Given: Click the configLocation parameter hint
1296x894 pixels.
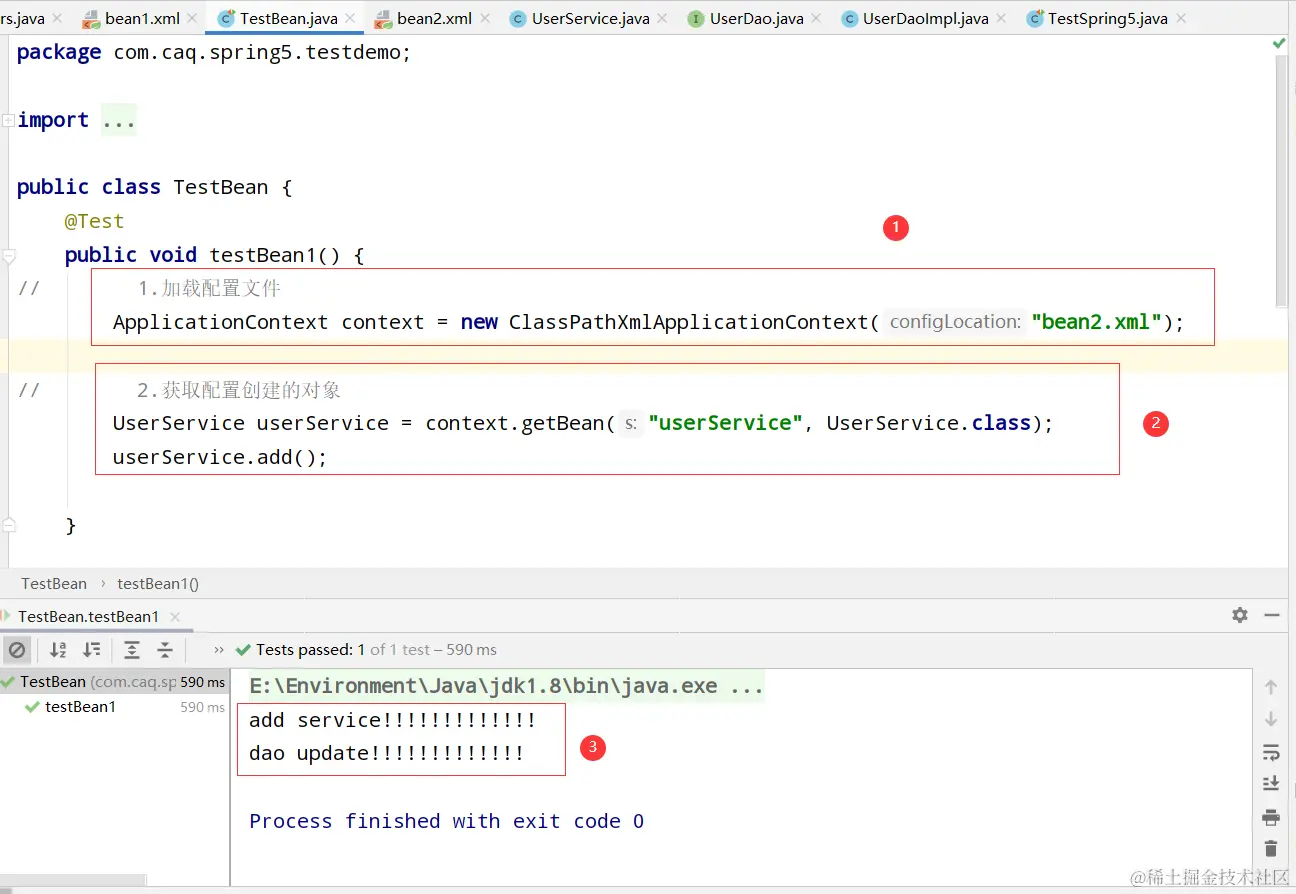Looking at the screenshot, I should click(954, 322).
